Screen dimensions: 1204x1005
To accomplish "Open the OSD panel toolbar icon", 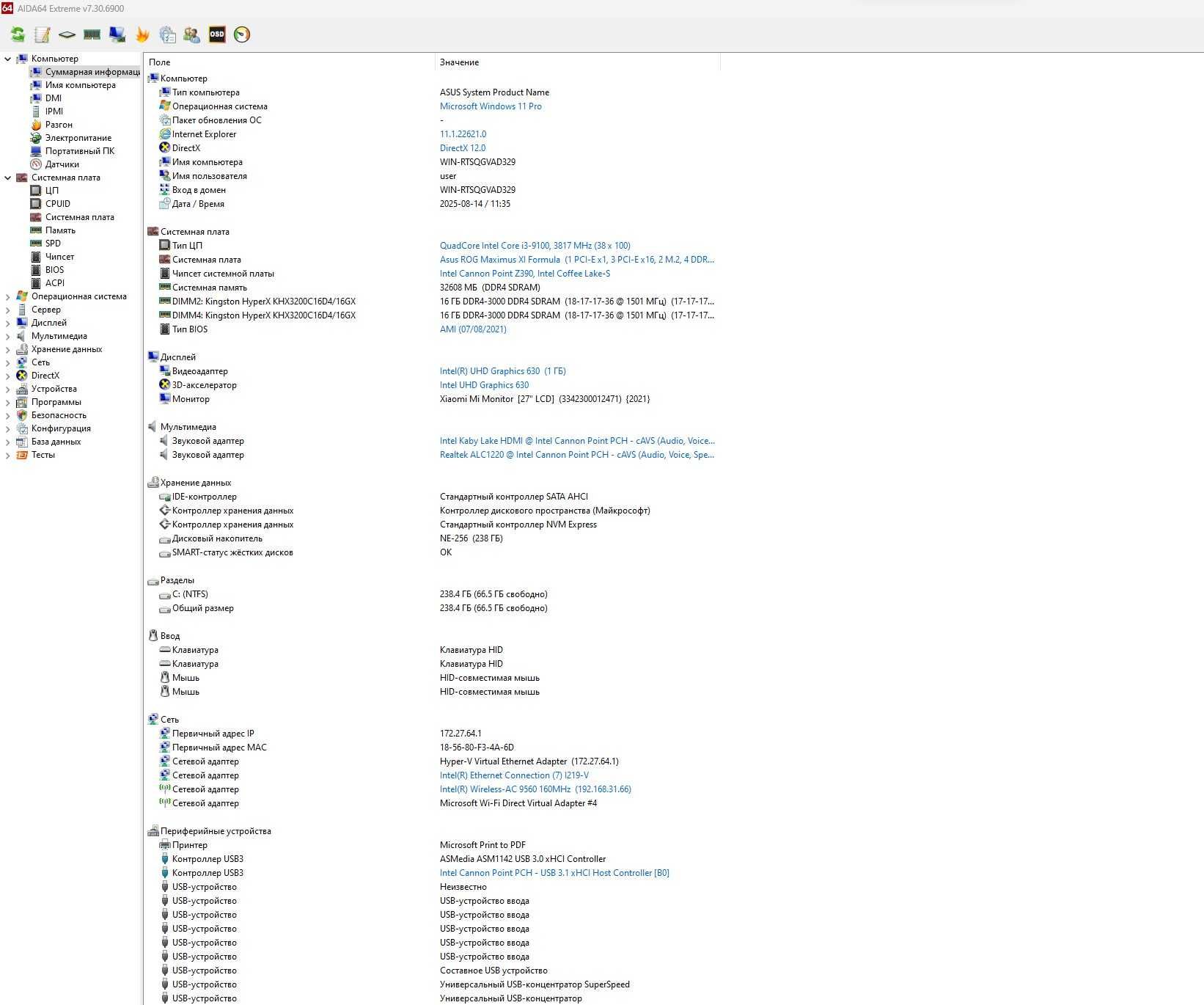I will pos(217,34).
